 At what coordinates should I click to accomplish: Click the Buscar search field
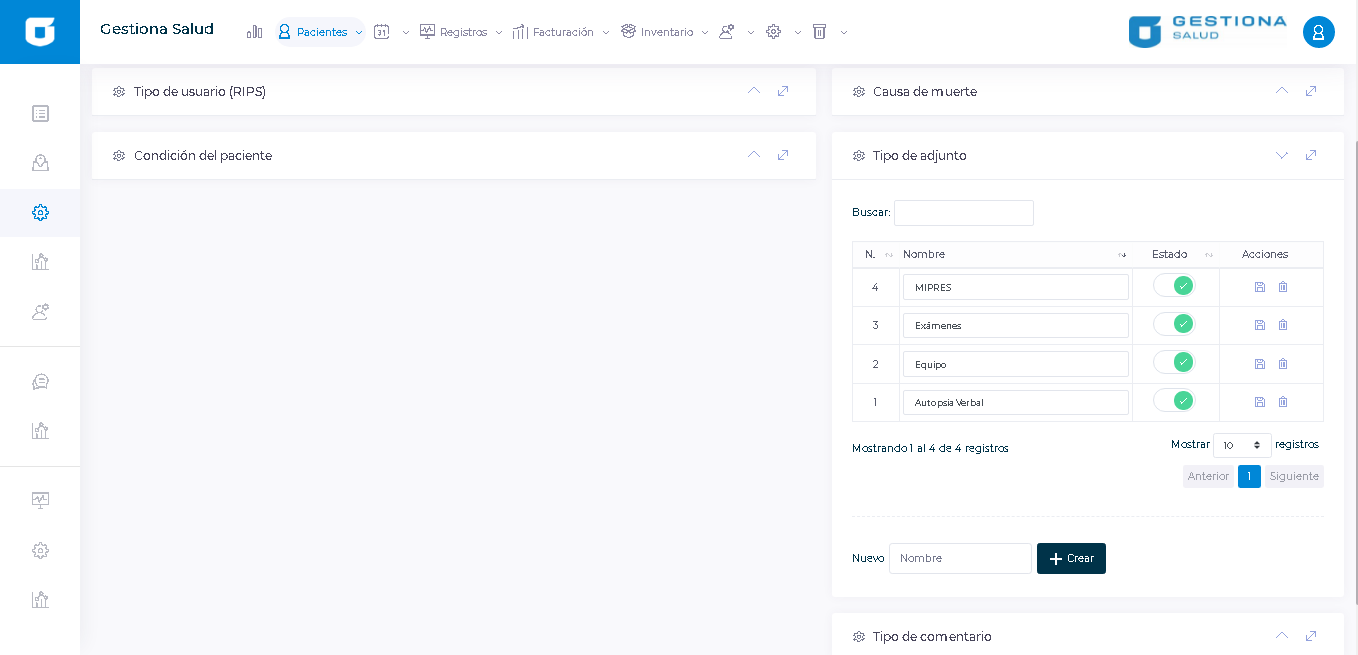point(963,213)
